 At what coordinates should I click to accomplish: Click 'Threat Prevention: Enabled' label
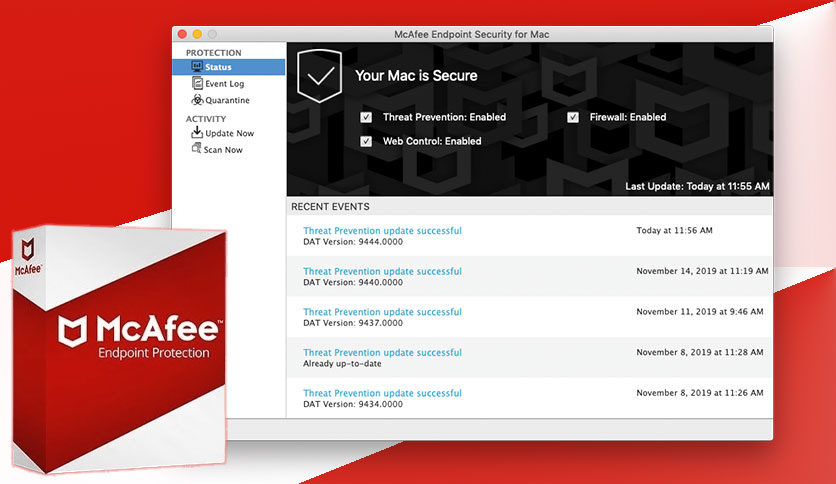[444, 117]
